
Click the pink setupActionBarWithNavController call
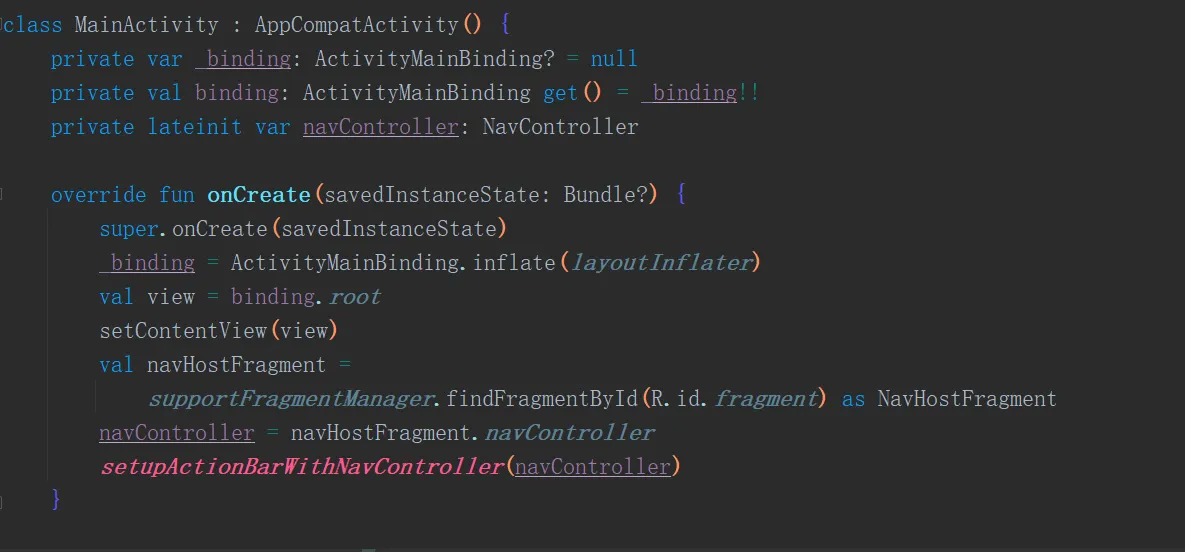click(x=302, y=467)
